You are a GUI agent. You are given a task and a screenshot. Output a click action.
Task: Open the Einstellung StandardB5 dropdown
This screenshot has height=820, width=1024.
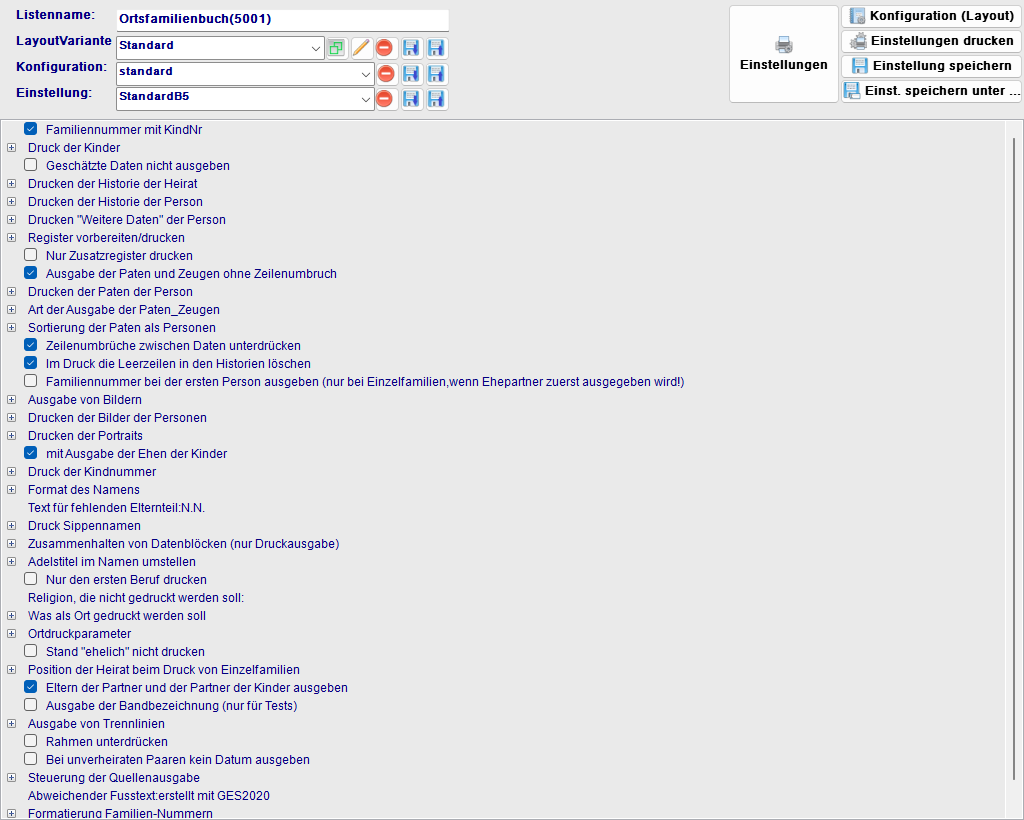coord(368,98)
